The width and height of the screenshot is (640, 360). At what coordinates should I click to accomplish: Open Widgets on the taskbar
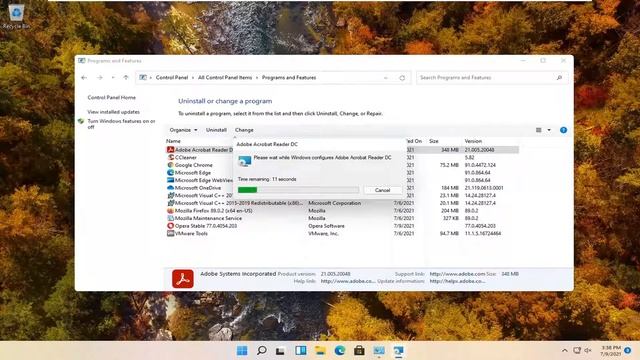(301, 351)
